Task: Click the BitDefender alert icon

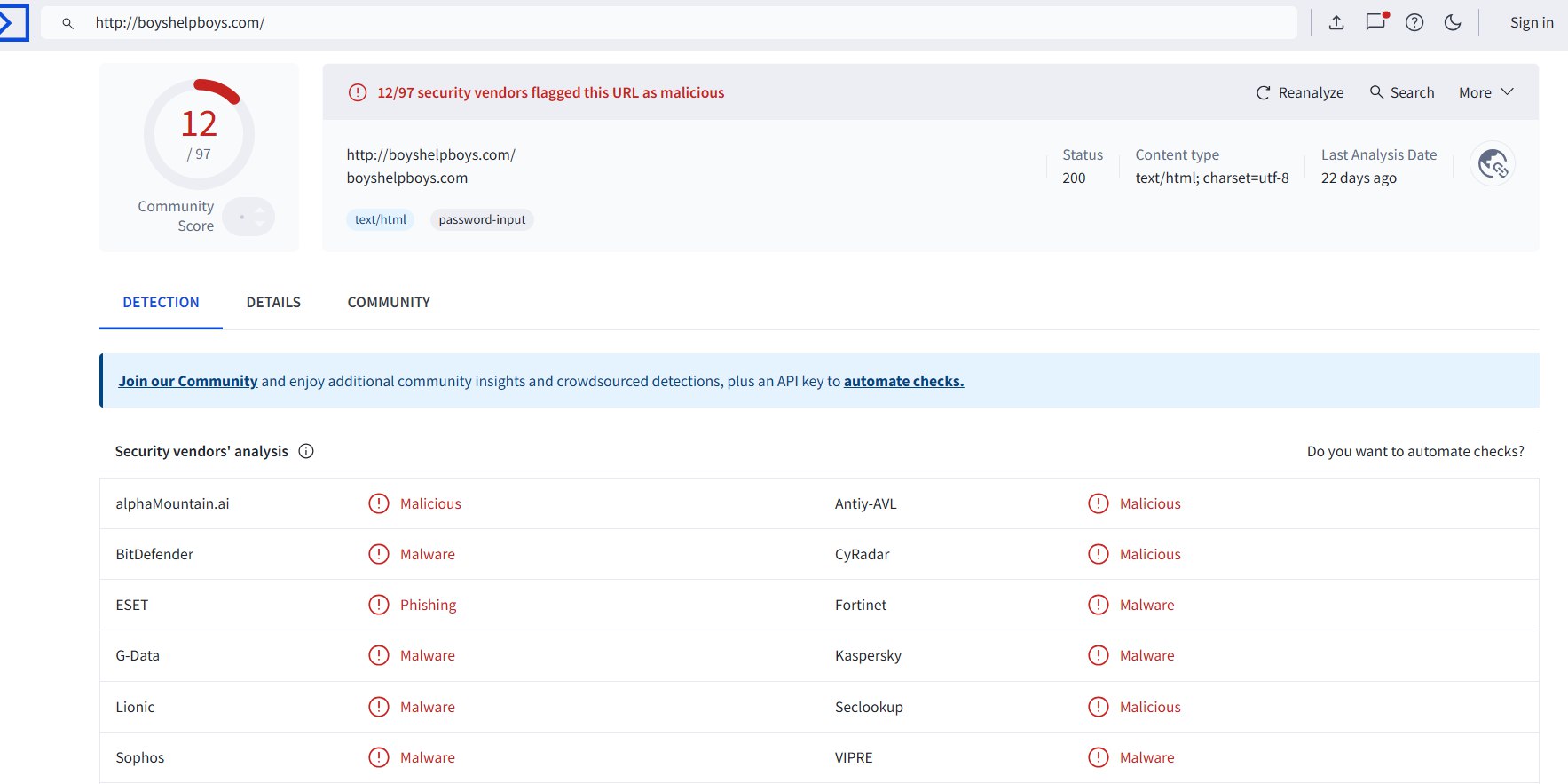Action: tap(379, 554)
